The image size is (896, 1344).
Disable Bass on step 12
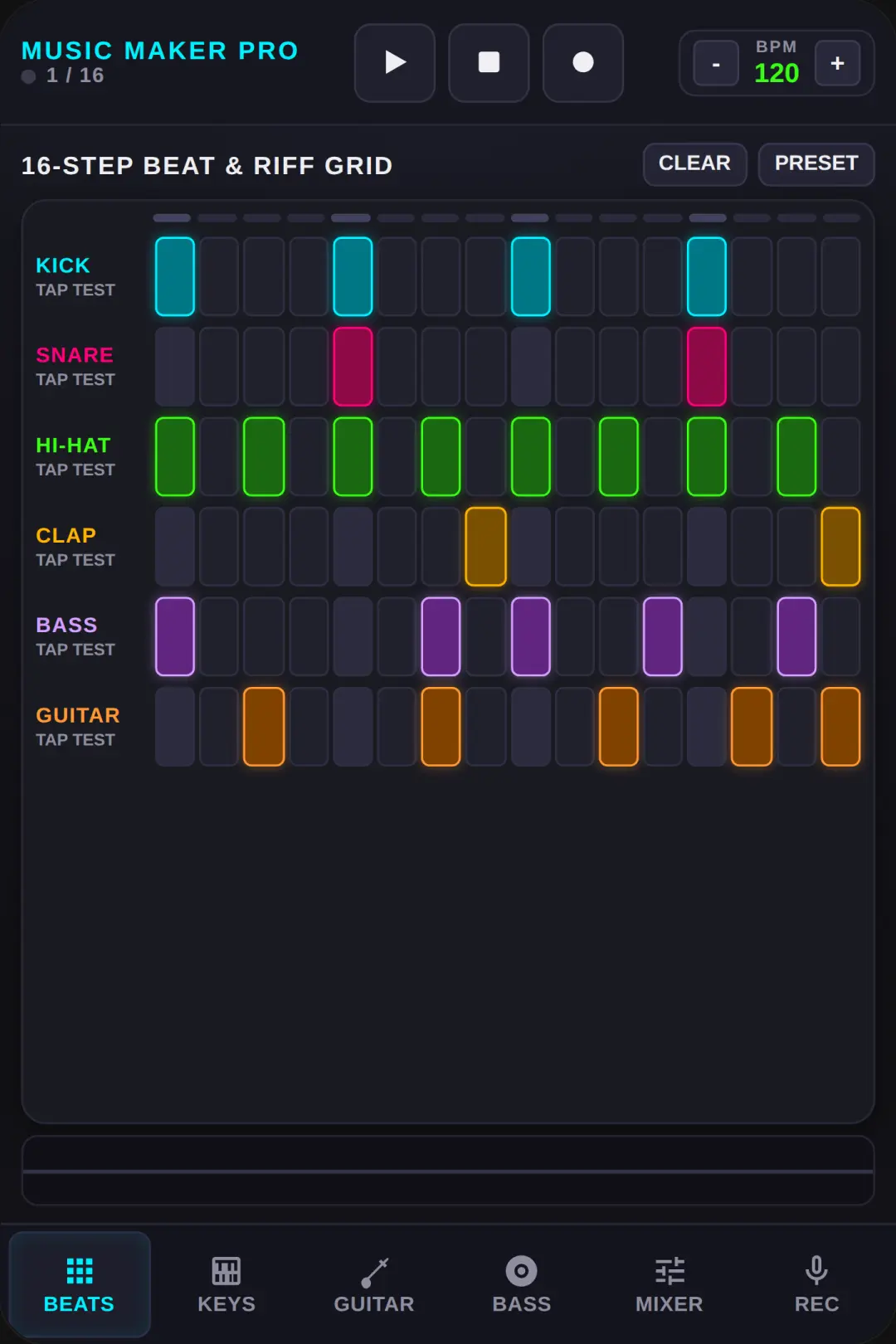[x=663, y=636]
